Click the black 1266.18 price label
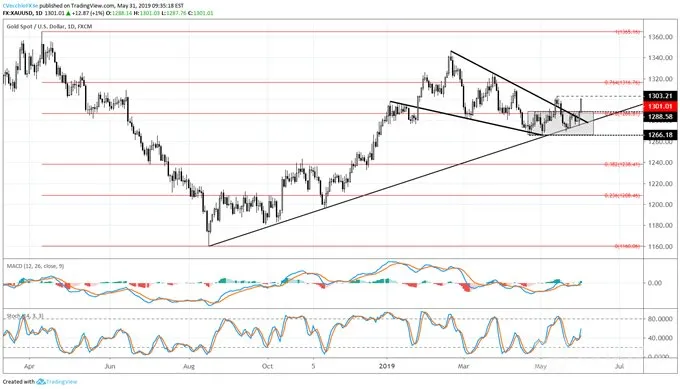This screenshot has height=389, width=680. click(x=660, y=135)
